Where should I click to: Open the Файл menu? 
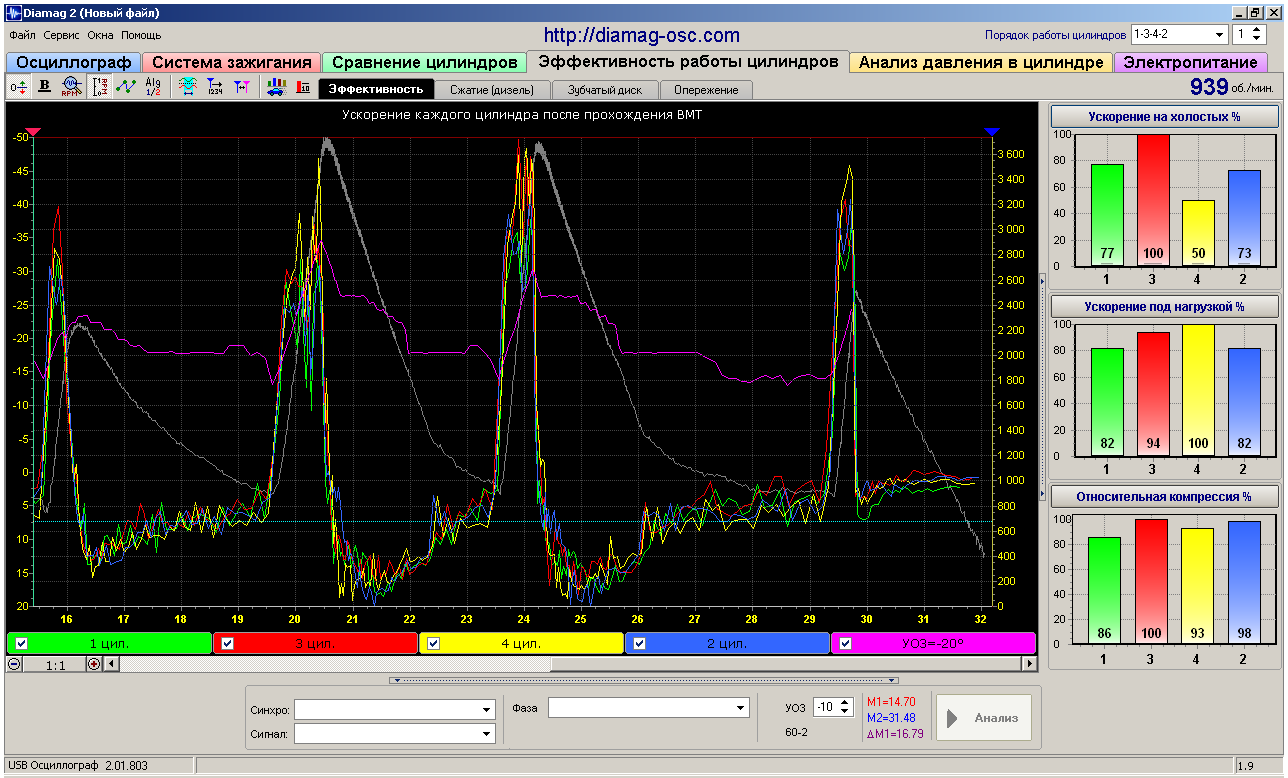[x=23, y=35]
